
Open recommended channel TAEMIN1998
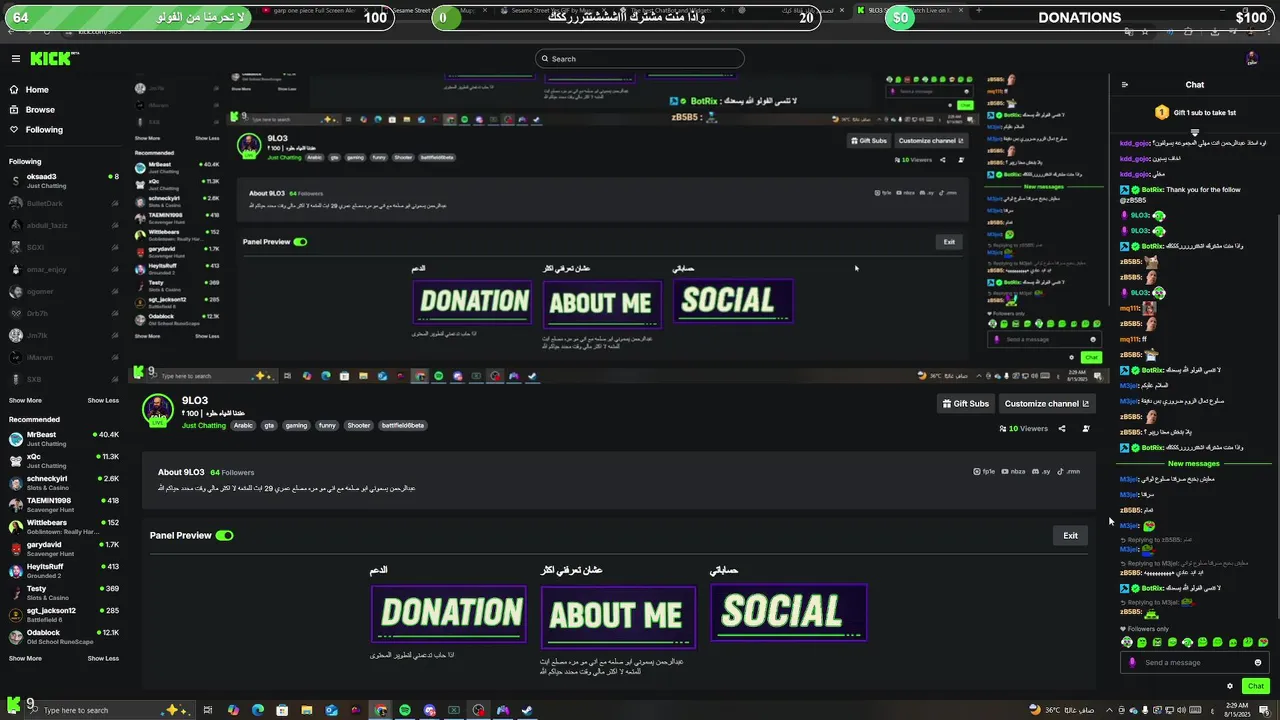point(64,505)
